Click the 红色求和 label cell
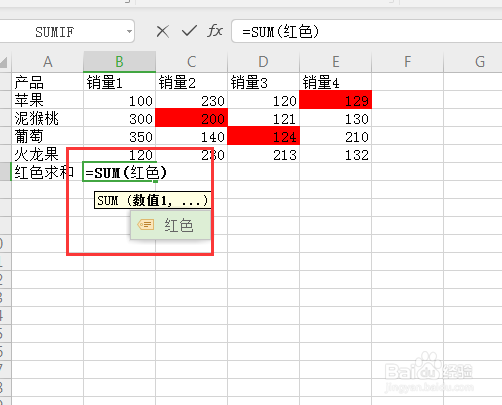The height and width of the screenshot is (405, 502). tap(47, 172)
